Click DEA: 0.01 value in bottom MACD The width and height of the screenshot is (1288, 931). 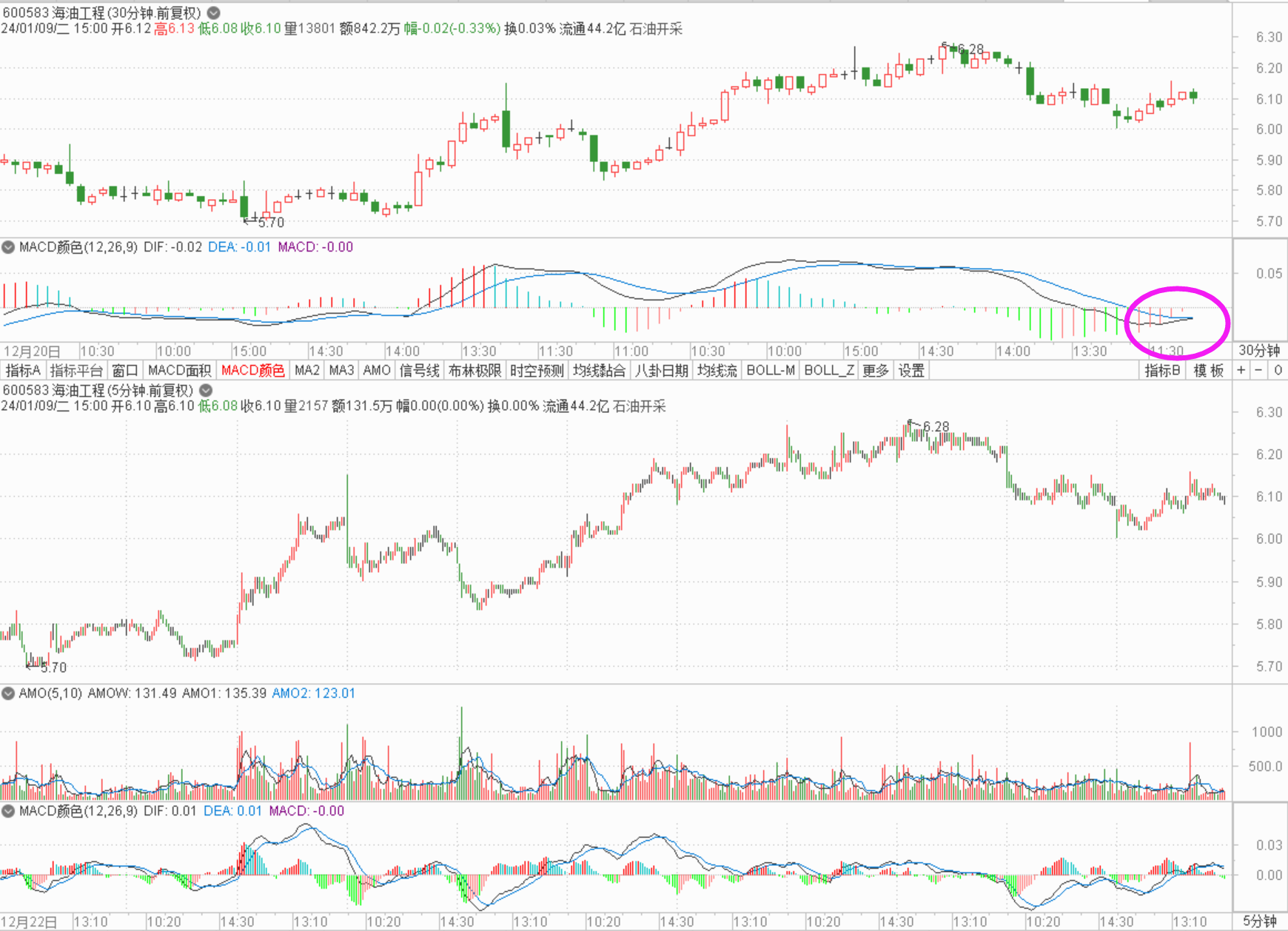pos(232,811)
